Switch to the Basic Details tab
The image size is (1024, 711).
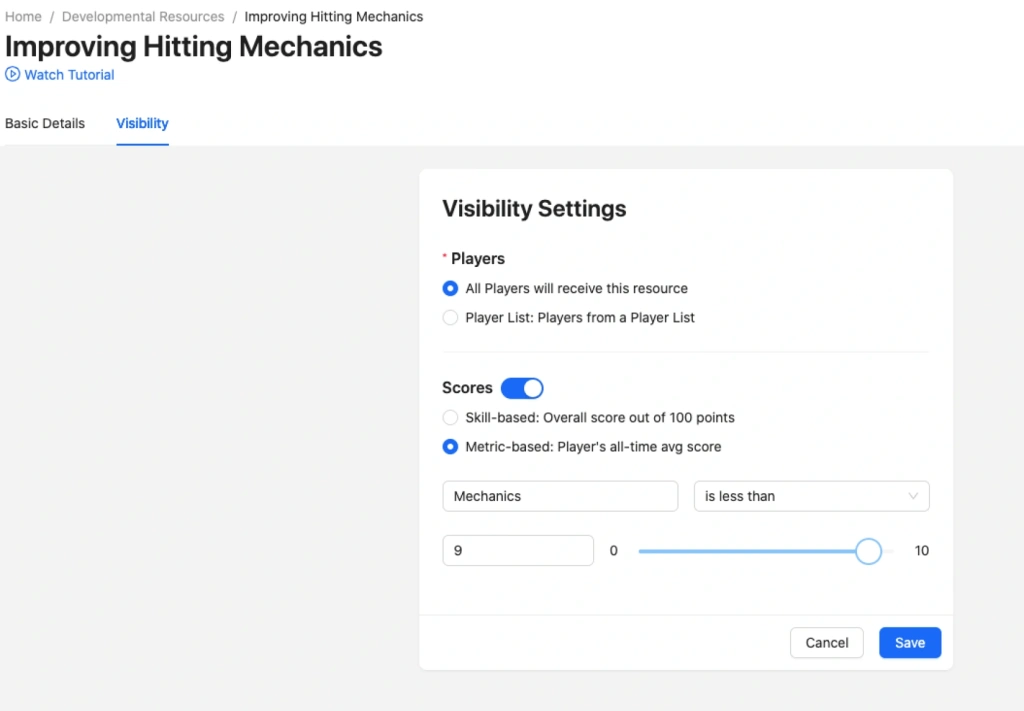coord(45,124)
